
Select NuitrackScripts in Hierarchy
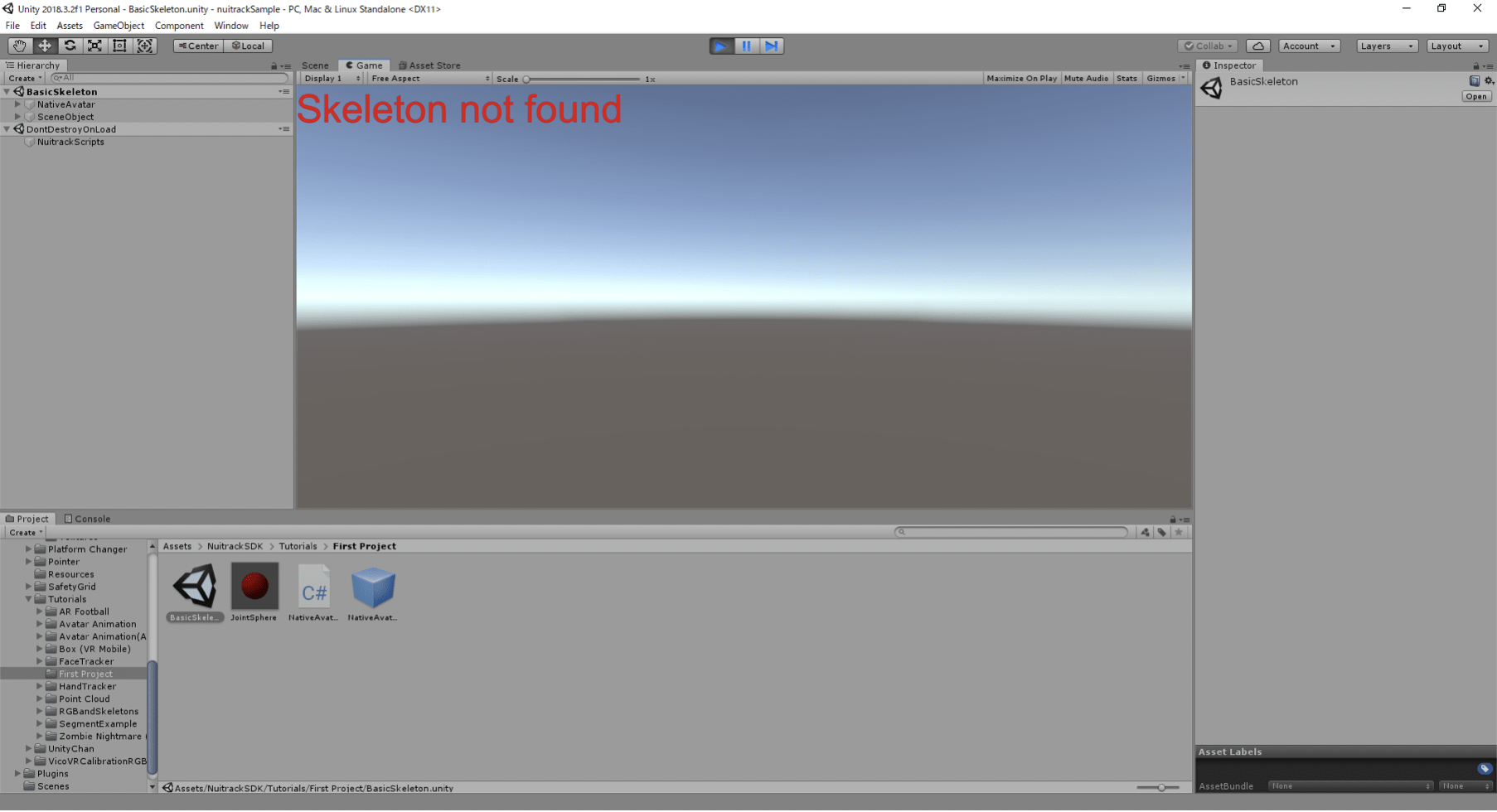pyautogui.click(x=70, y=143)
